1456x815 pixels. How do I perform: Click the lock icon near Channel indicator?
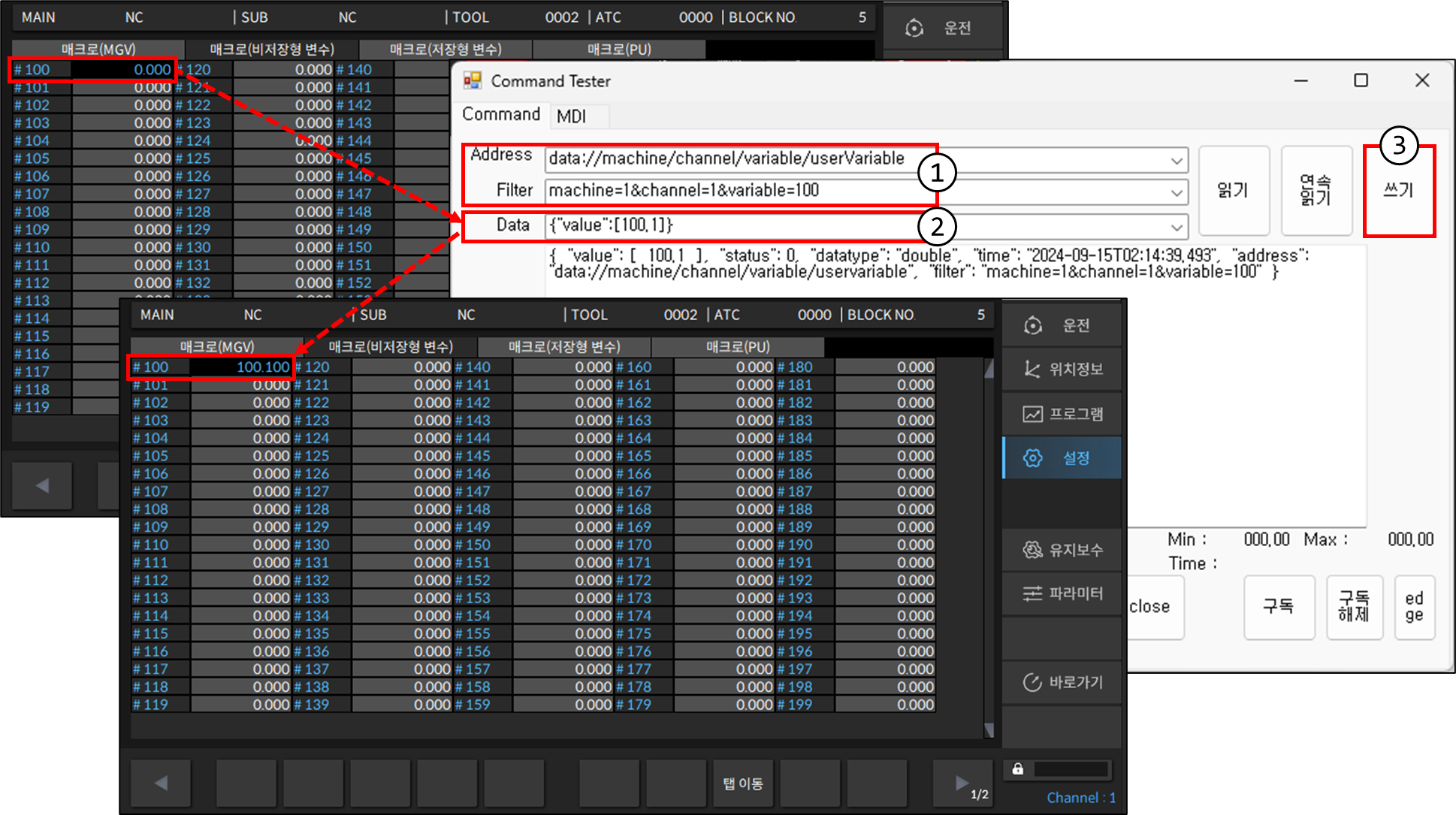tap(1017, 768)
